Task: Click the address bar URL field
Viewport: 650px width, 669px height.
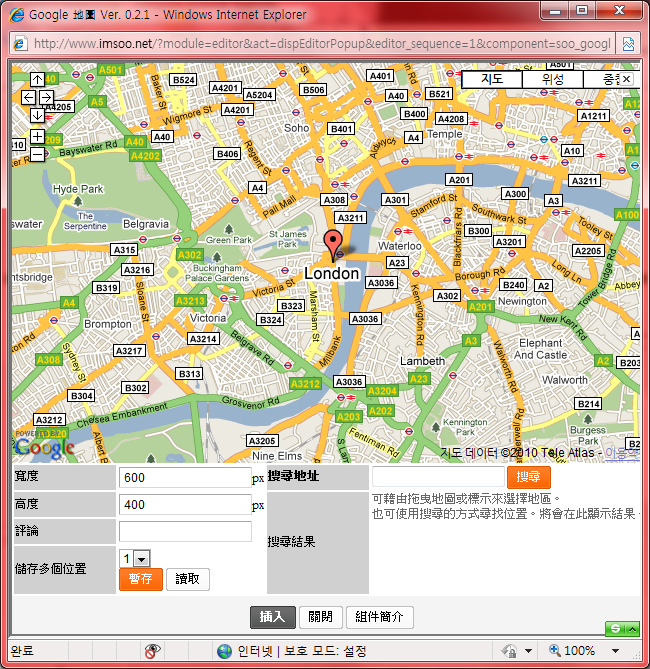Action: point(322,44)
